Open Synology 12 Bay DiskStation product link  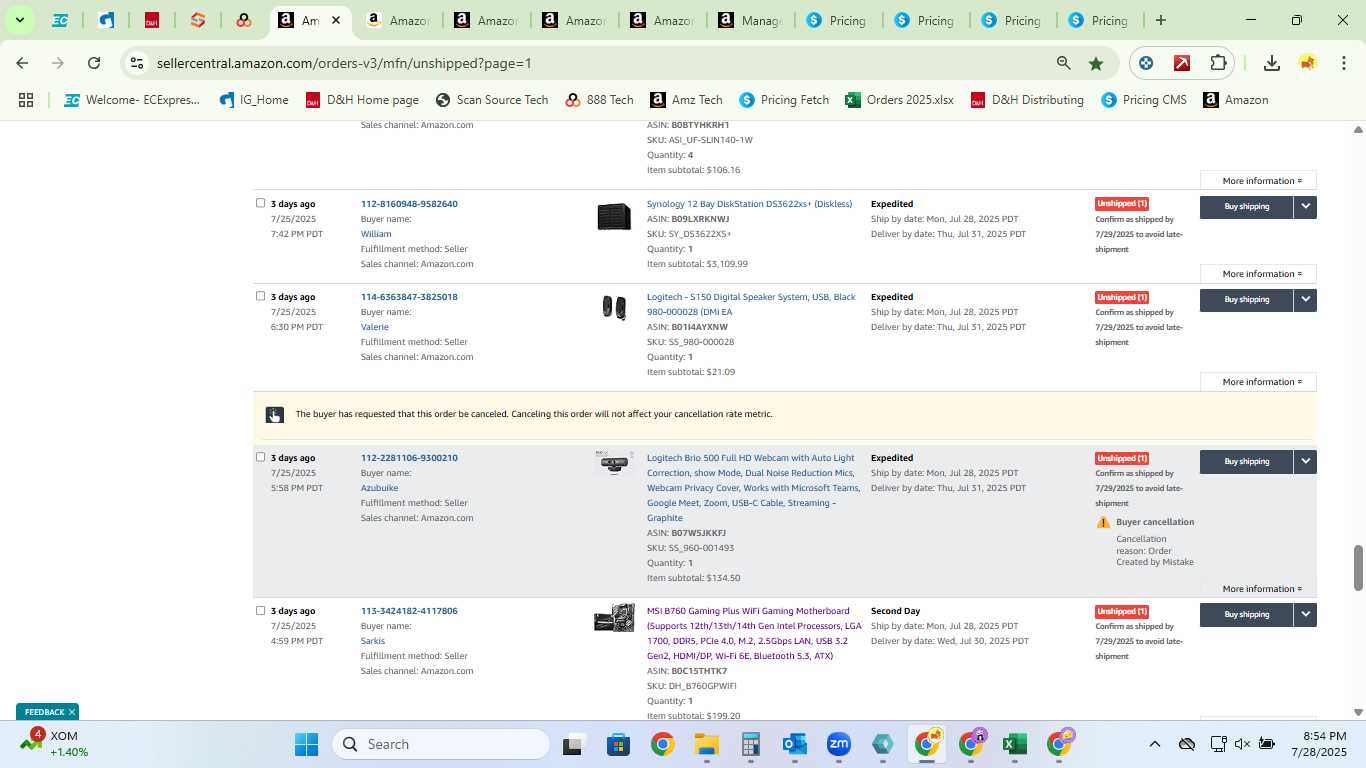(749, 204)
